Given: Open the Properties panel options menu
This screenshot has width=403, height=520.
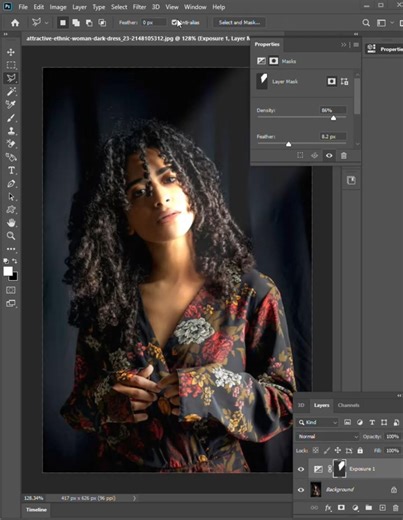Looking at the screenshot, I should 356,44.
